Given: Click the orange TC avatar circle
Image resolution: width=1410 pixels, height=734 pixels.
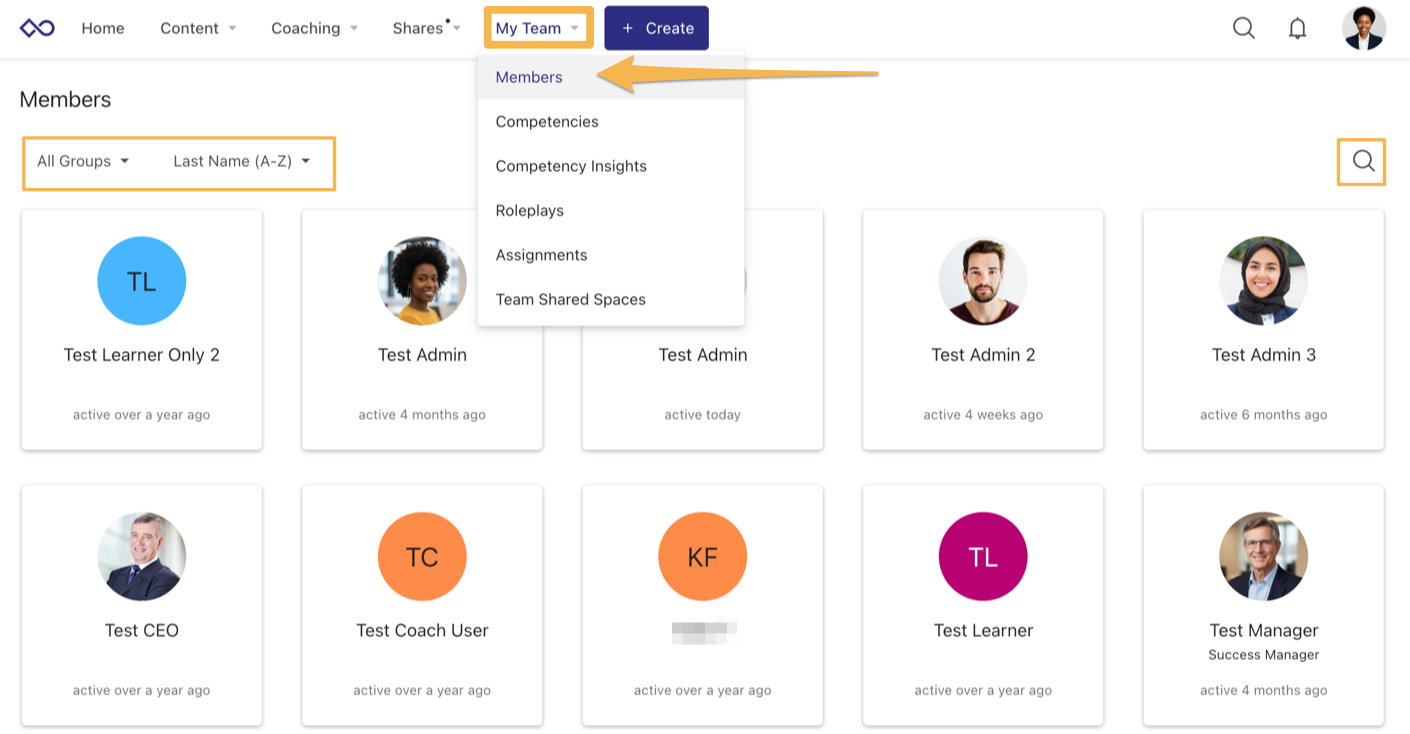Looking at the screenshot, I should (422, 557).
